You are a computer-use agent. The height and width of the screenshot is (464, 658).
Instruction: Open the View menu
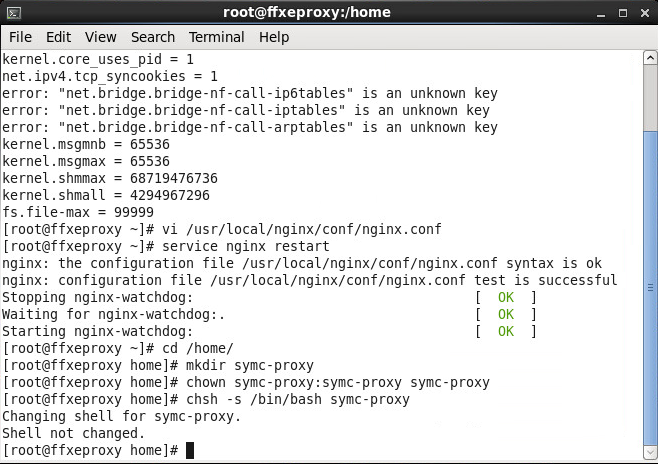100,37
